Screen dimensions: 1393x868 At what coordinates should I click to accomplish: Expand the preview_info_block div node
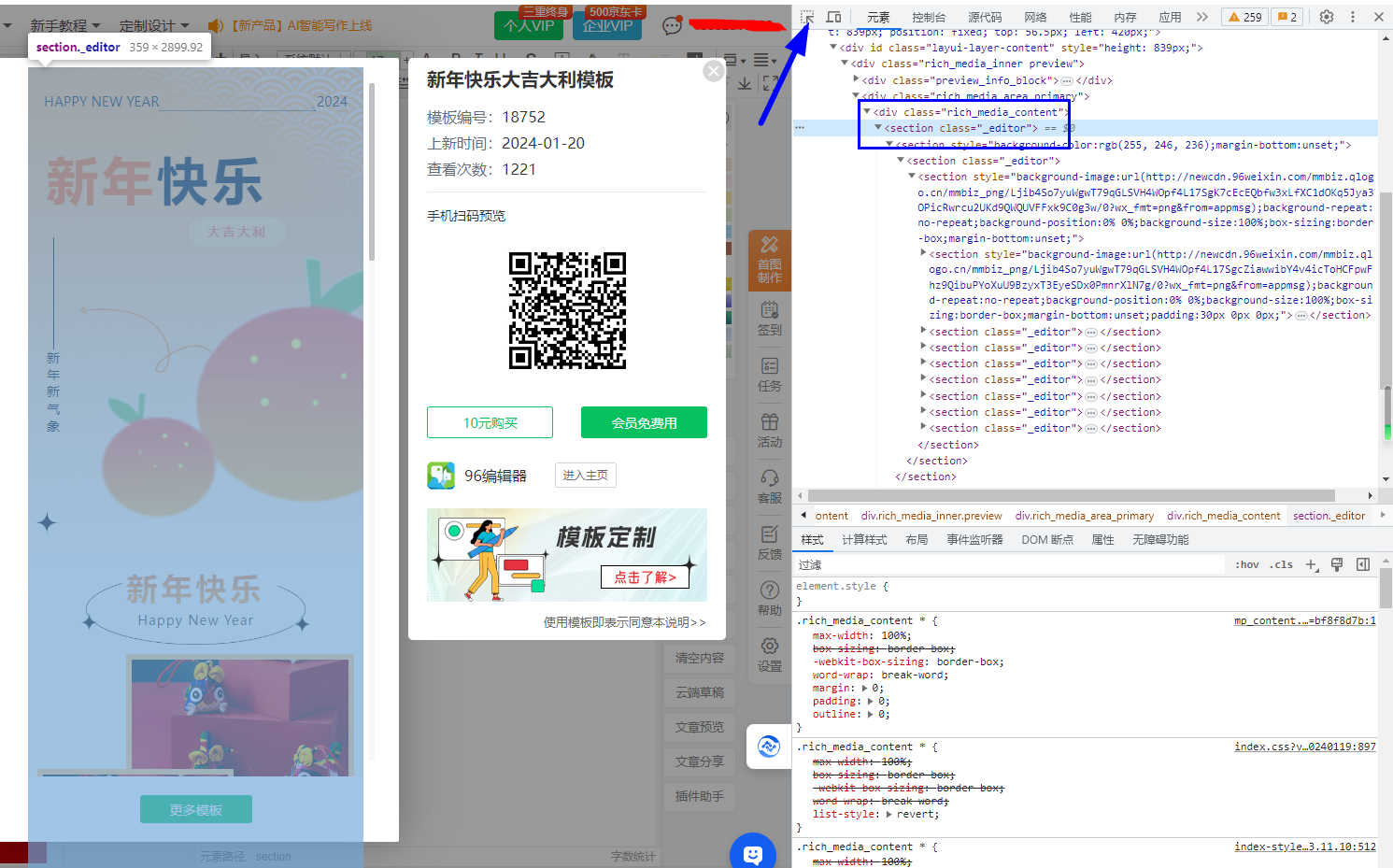(x=856, y=80)
